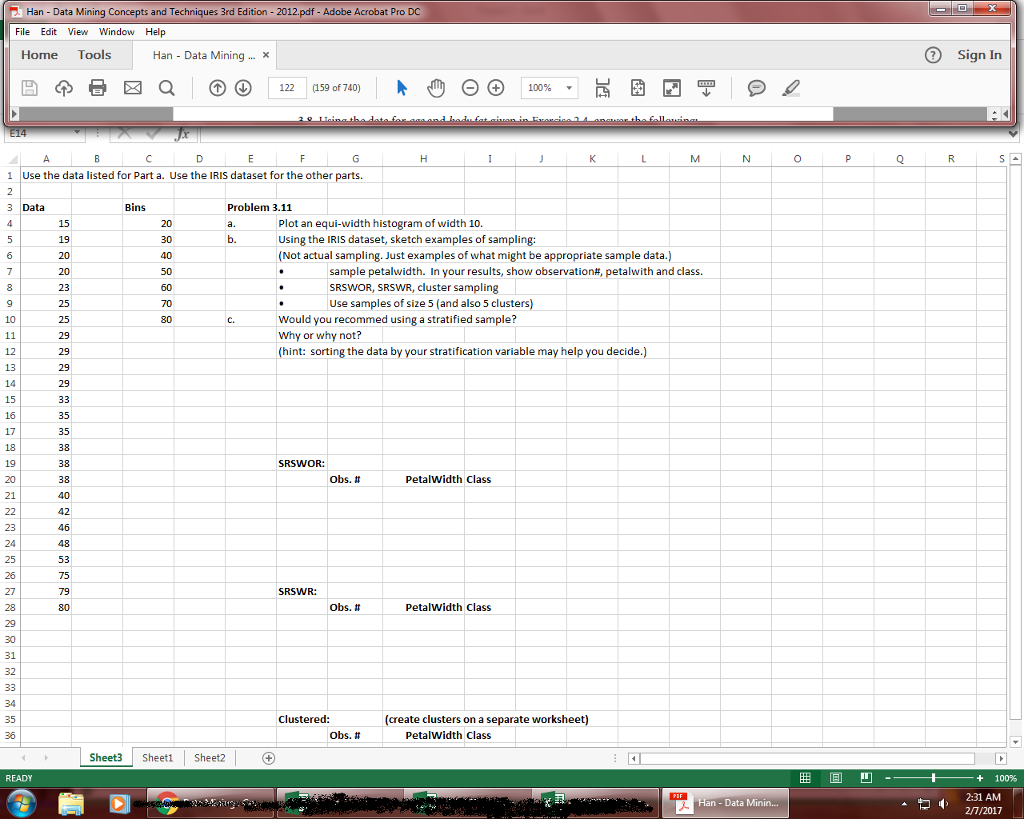Switch to Page Break Preview in Excel
The image size is (1024, 819).
pos(866,777)
